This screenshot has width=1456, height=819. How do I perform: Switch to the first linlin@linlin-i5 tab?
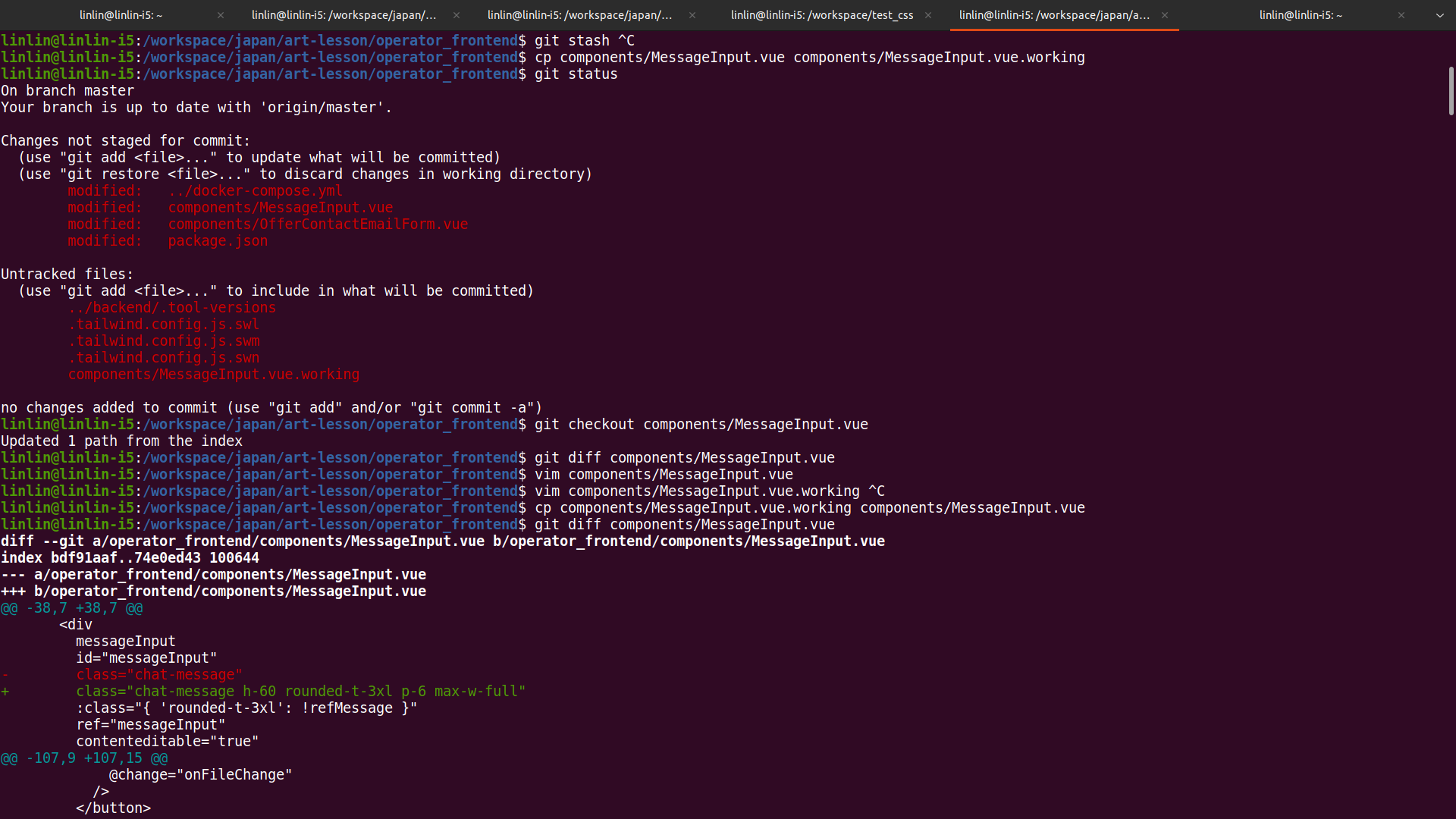tap(121, 15)
